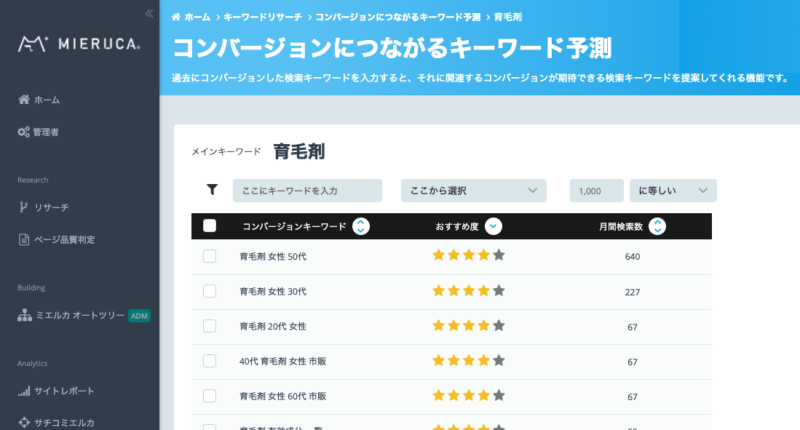Sort by コンバージョンキーワード column arrows
800x430 pixels.
click(x=361, y=226)
